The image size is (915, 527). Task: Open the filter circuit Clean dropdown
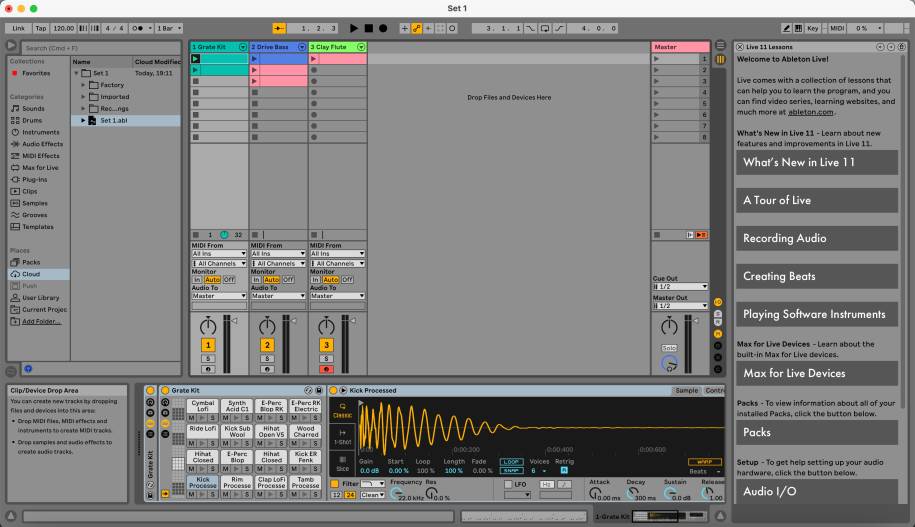pyautogui.click(x=372, y=495)
